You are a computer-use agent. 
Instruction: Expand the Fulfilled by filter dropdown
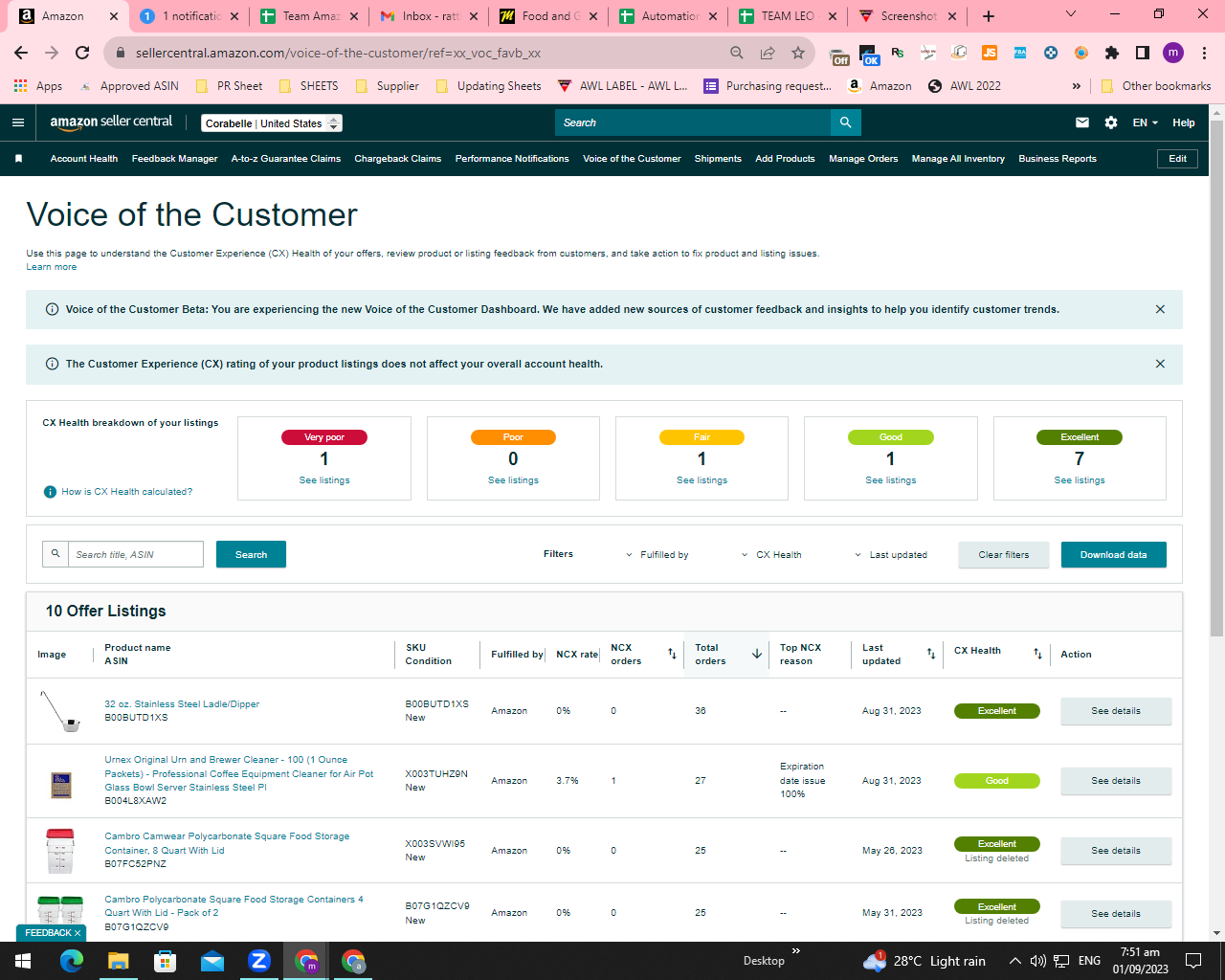657,555
